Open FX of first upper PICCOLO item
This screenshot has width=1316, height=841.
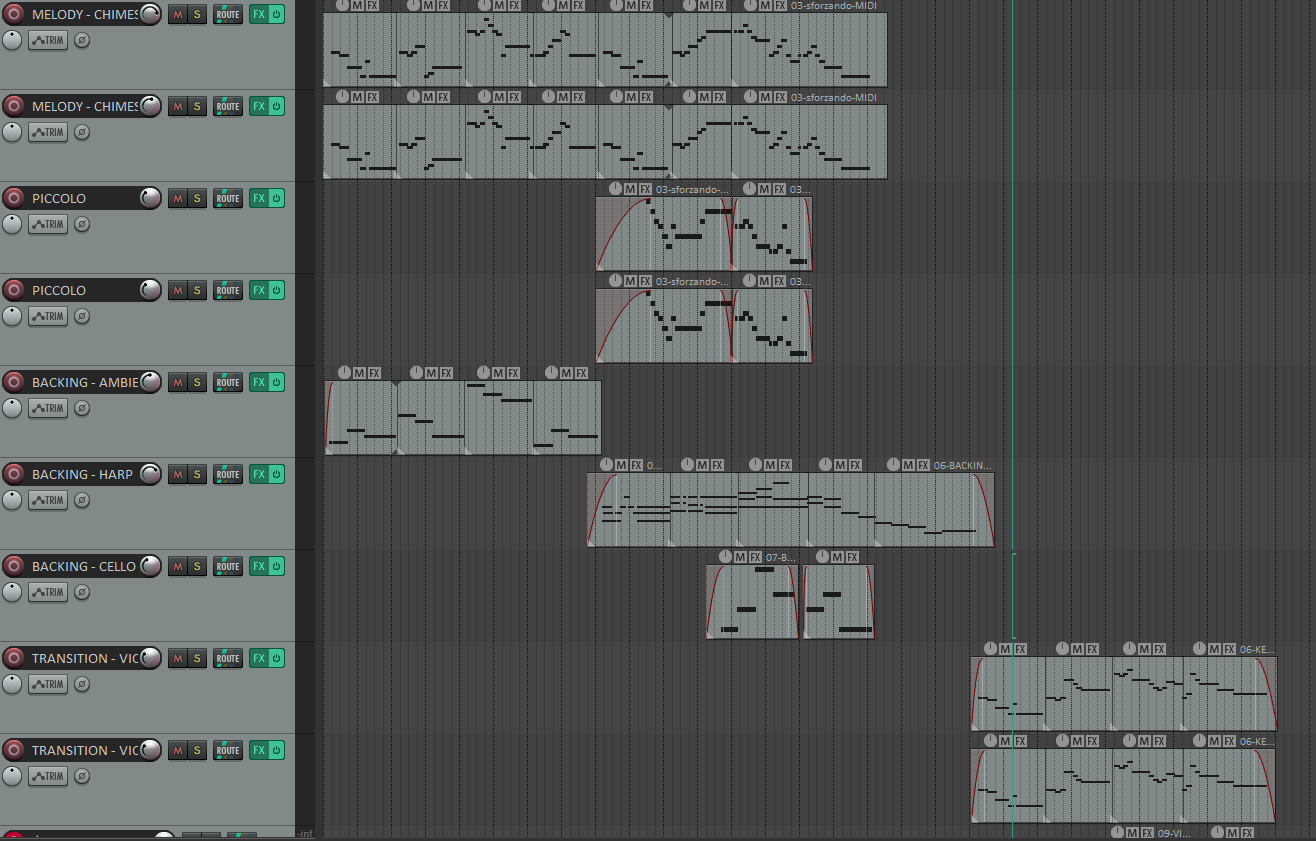click(646, 188)
